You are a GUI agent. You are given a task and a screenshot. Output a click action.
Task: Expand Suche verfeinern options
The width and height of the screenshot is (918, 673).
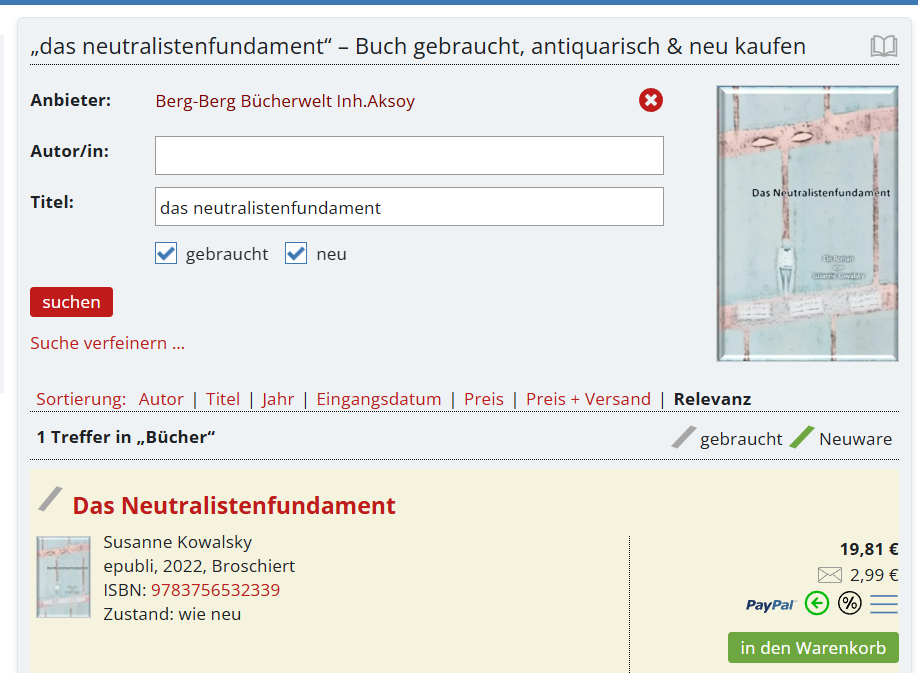107,343
